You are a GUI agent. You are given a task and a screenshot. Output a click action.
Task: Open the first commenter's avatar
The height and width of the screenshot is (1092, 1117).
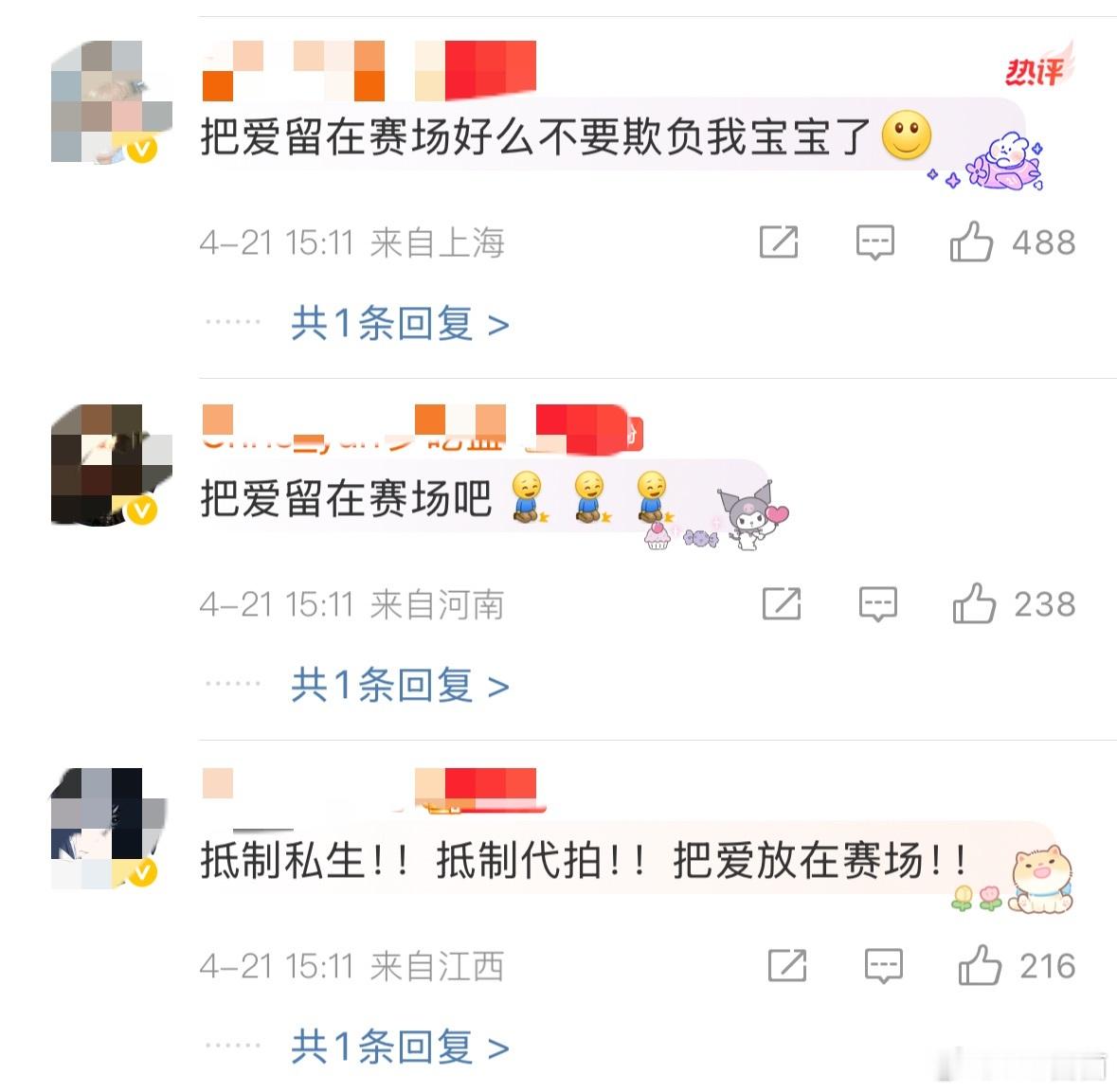(111, 101)
